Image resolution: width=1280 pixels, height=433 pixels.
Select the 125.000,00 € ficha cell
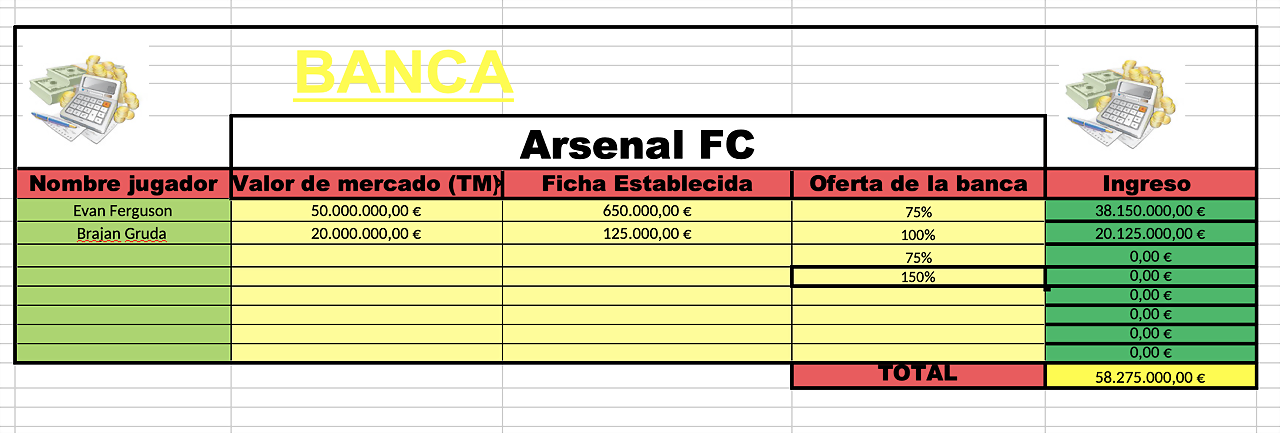click(x=647, y=234)
